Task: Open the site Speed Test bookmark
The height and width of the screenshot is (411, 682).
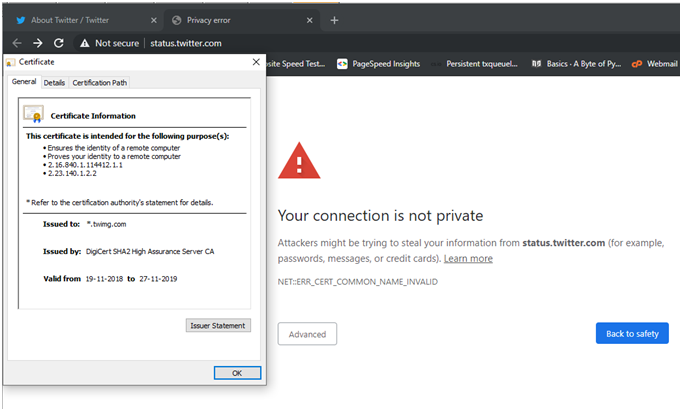Action: [x=296, y=64]
